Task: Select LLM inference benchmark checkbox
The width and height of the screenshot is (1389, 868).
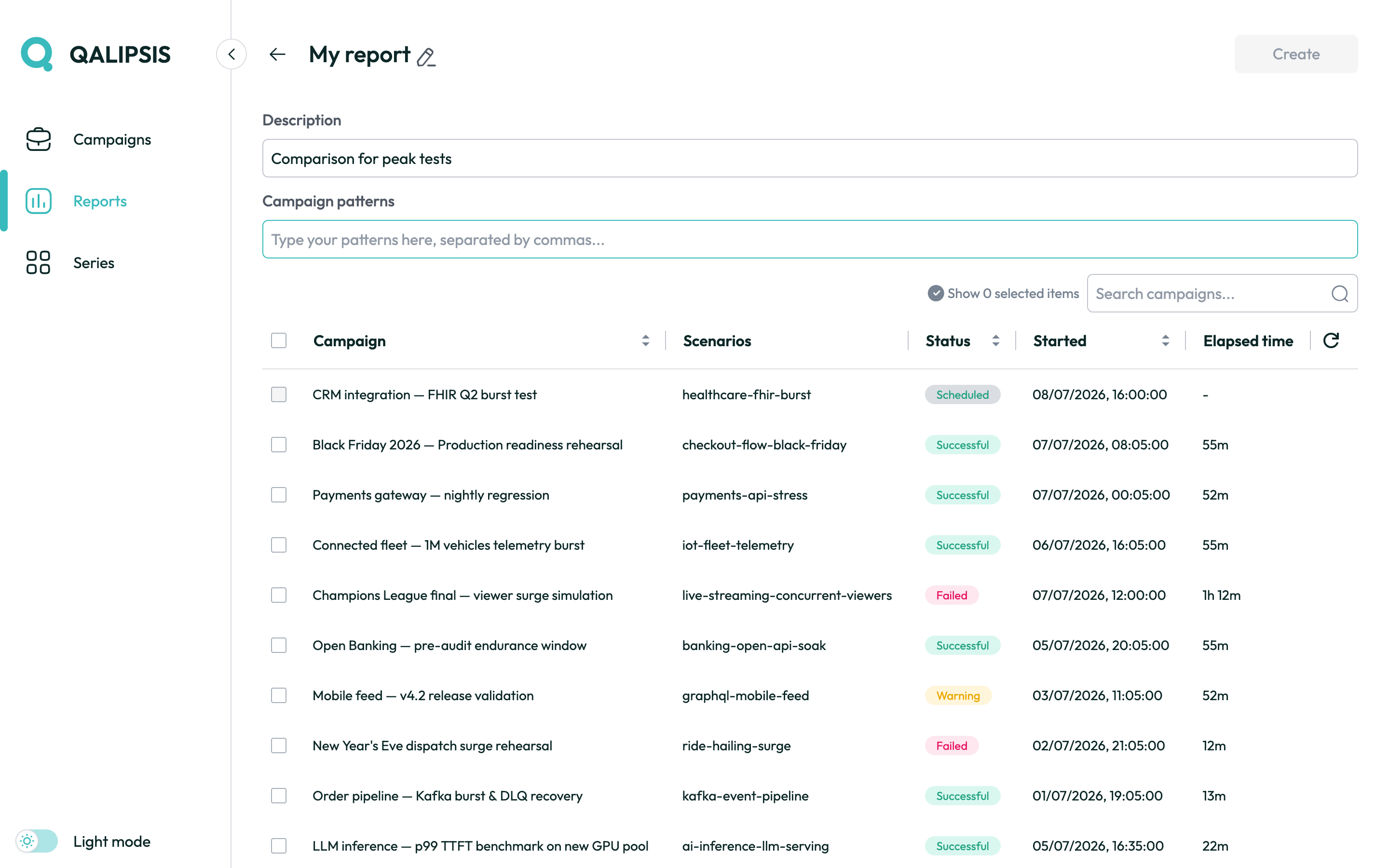Action: (279, 846)
